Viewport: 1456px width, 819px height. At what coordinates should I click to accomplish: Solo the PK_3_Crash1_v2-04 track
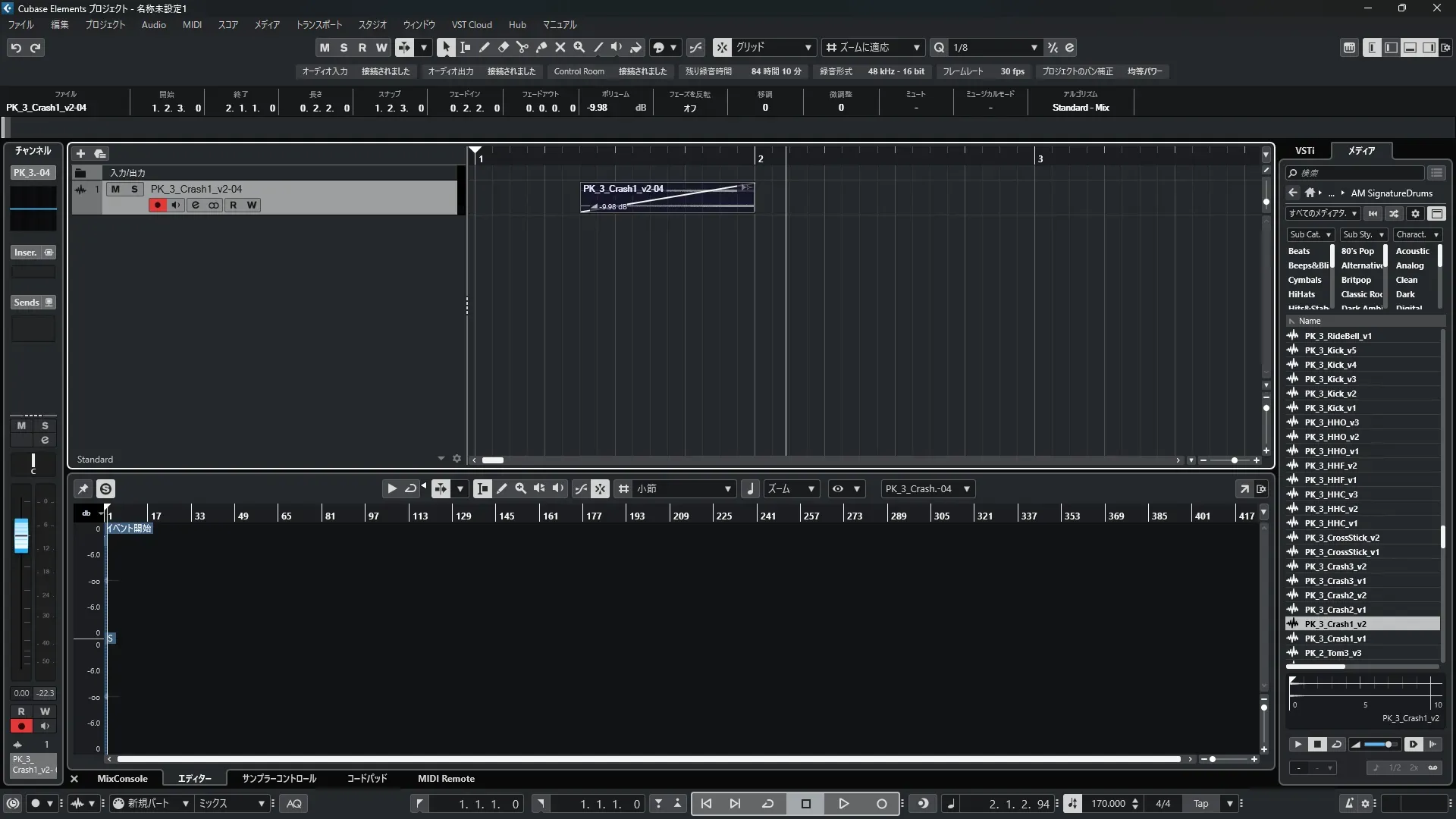click(x=134, y=190)
